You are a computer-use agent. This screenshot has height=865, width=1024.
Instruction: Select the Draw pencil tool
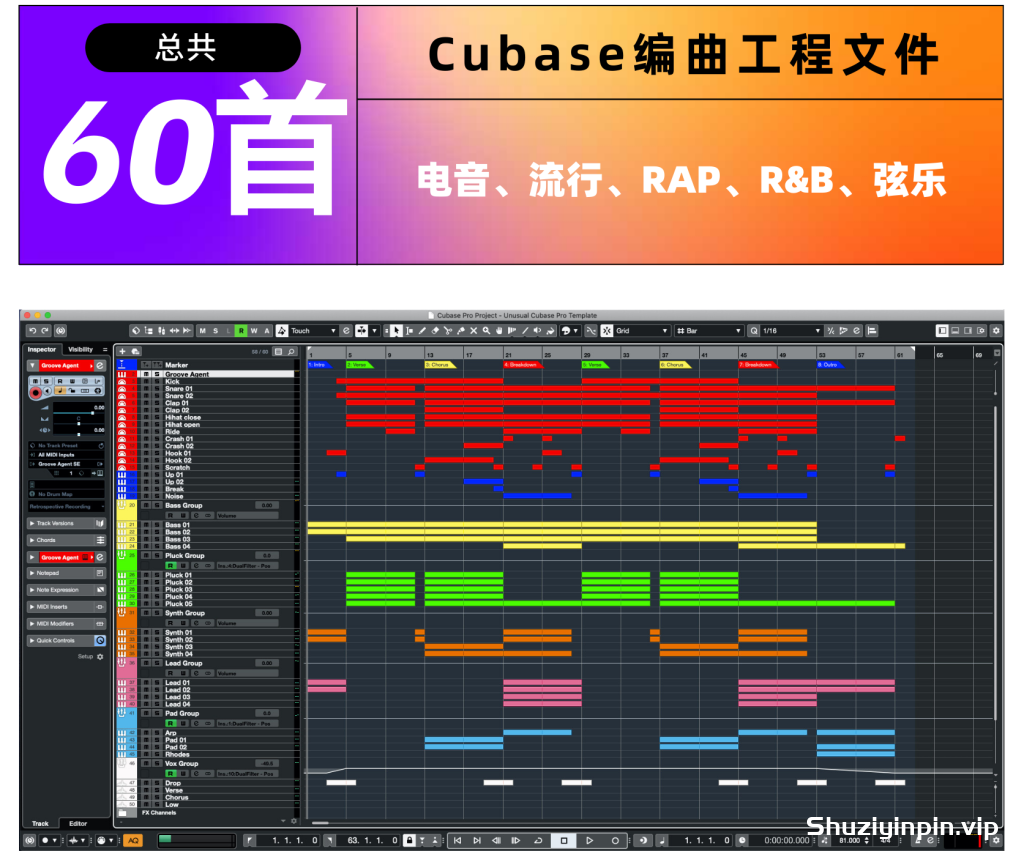point(423,331)
